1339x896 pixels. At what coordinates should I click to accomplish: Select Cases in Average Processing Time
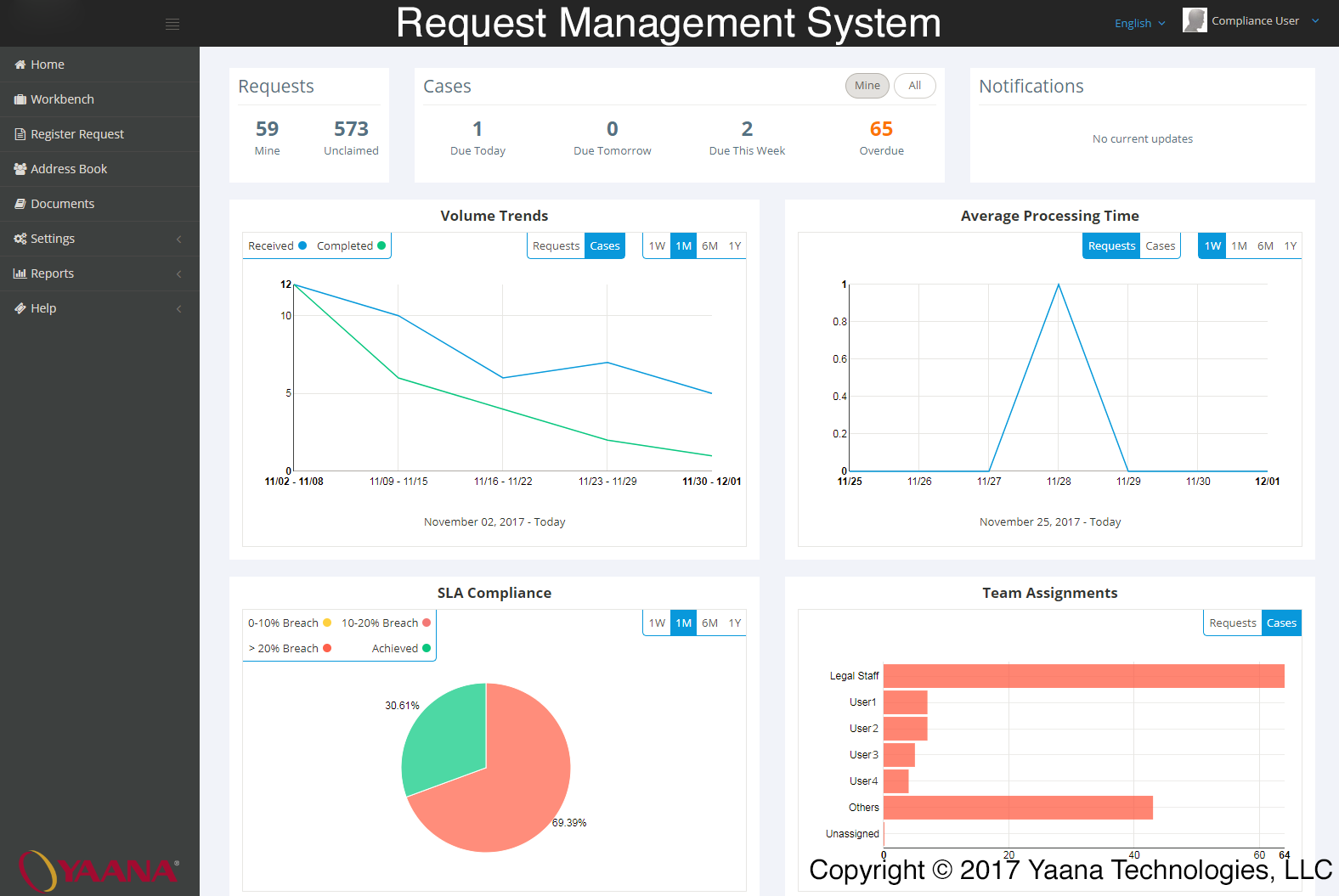[x=1161, y=246]
